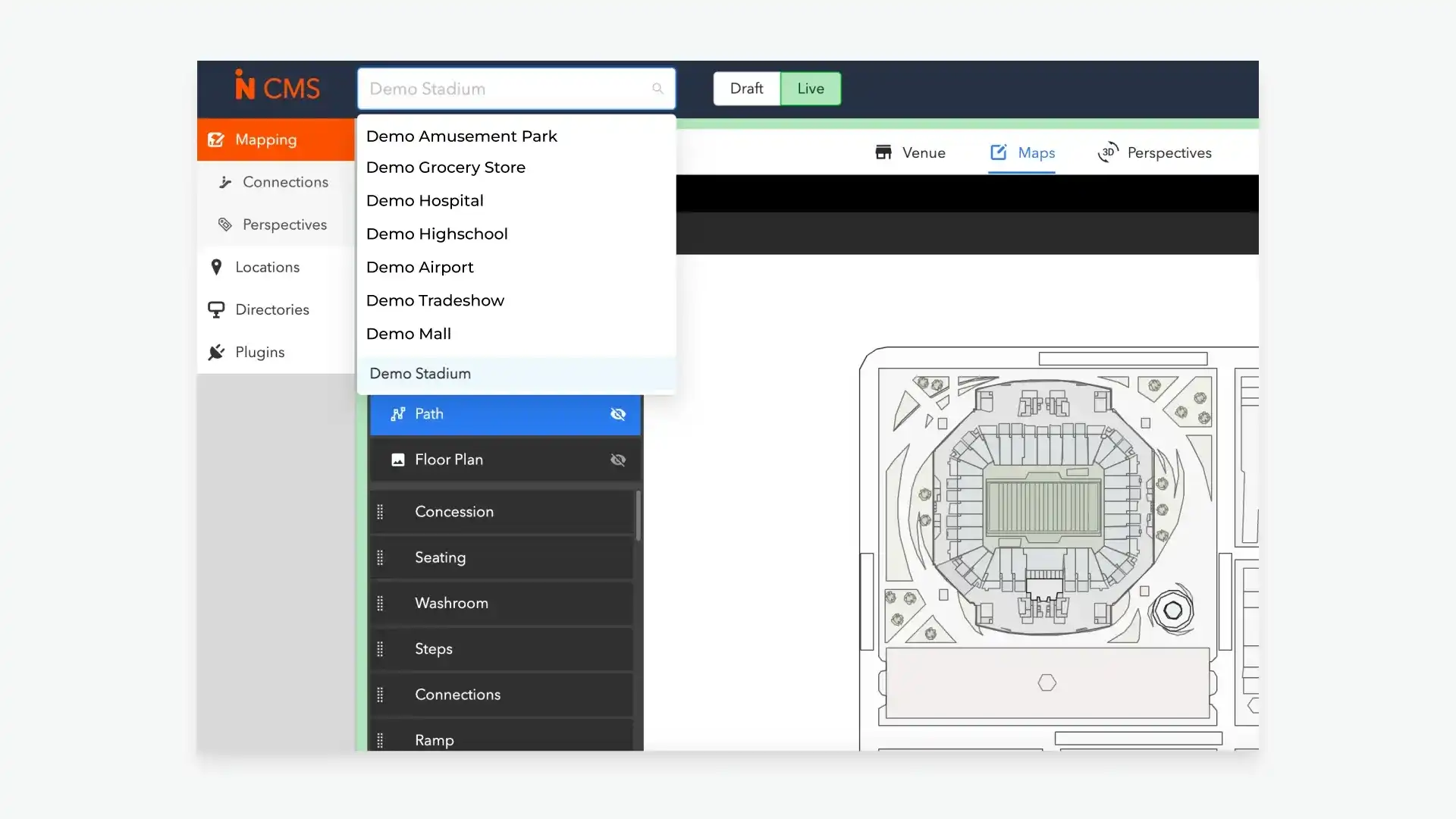This screenshot has width=1456, height=819.
Task: Click the orange iN CMS logo
Action: tap(277, 87)
